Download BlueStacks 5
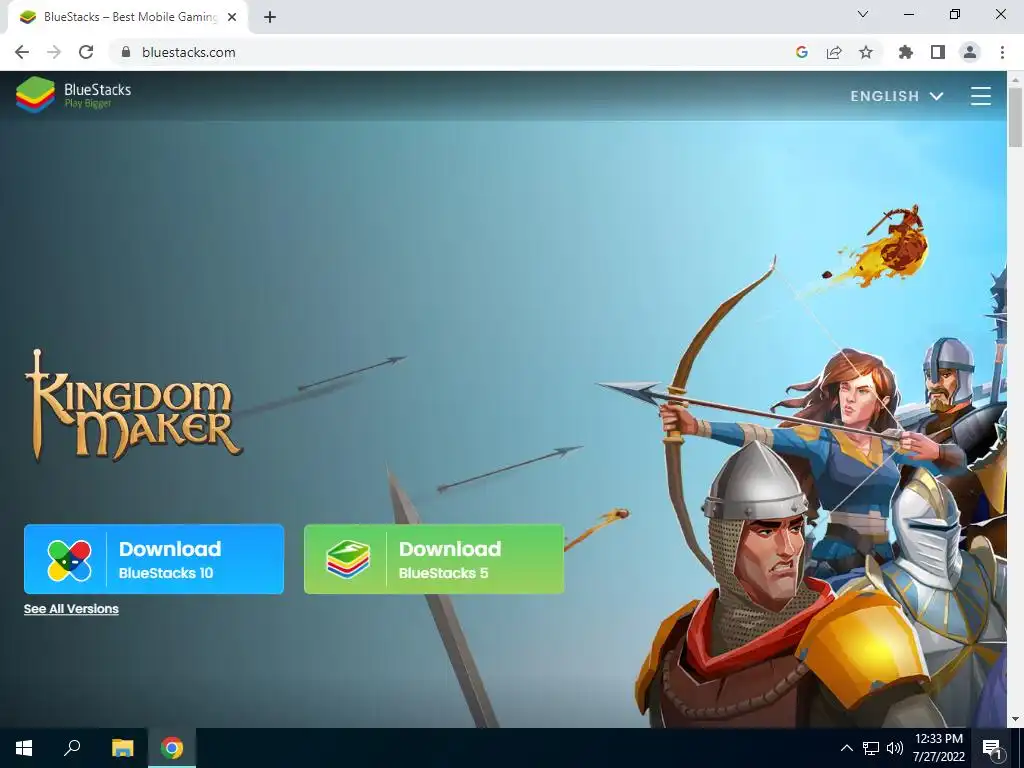Screen dimensions: 1024x768 [434, 559]
